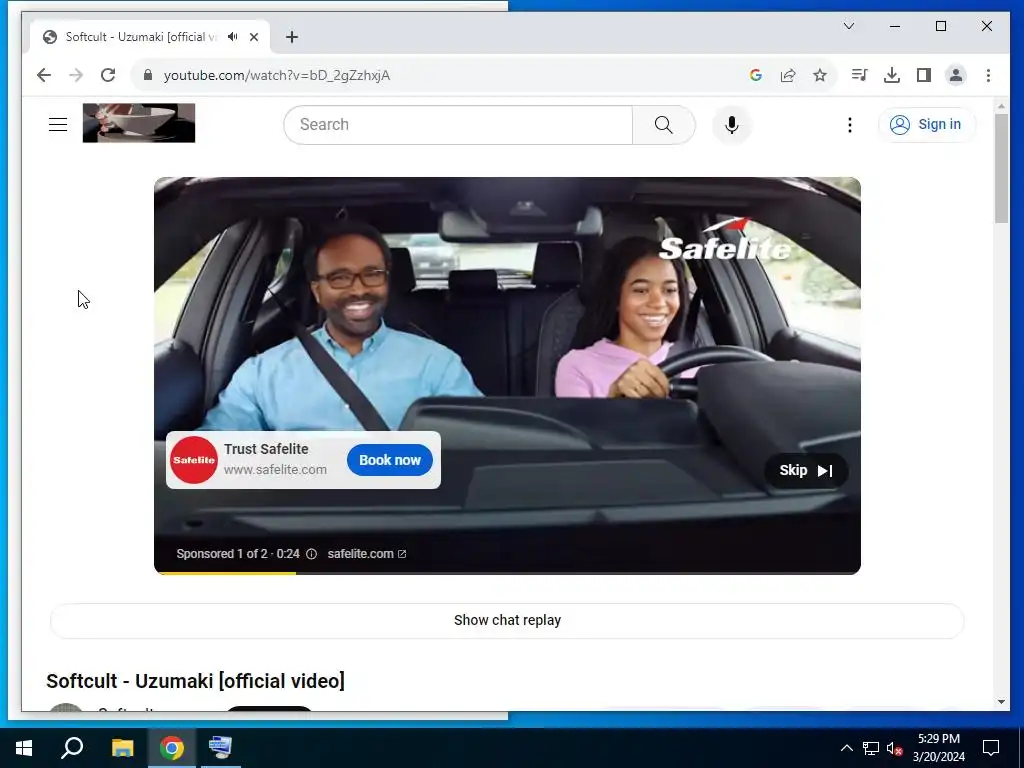Click the page vertical scrollbar thumb
Viewport: 1024px width, 768px height.
point(1001,168)
